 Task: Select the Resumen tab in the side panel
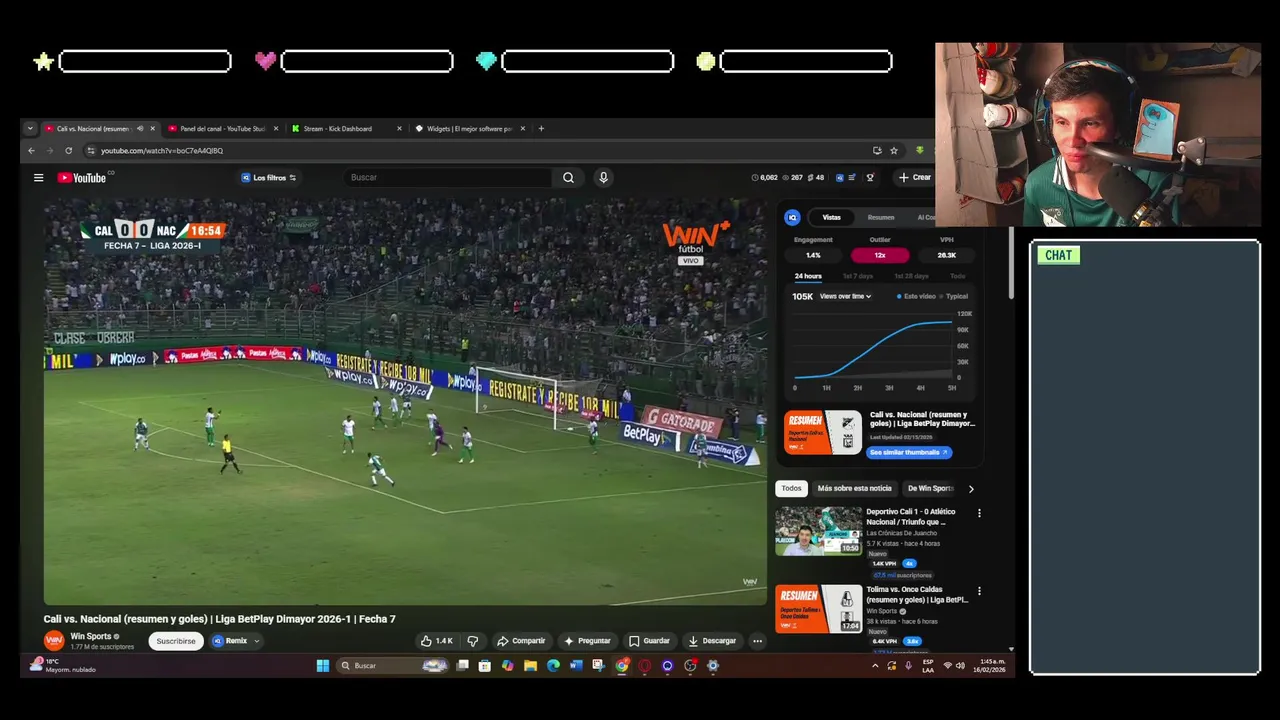(x=881, y=217)
